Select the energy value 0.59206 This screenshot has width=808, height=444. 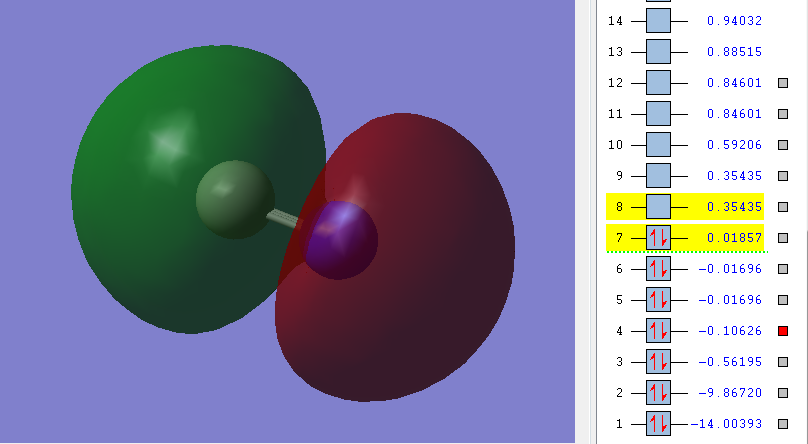(x=734, y=145)
